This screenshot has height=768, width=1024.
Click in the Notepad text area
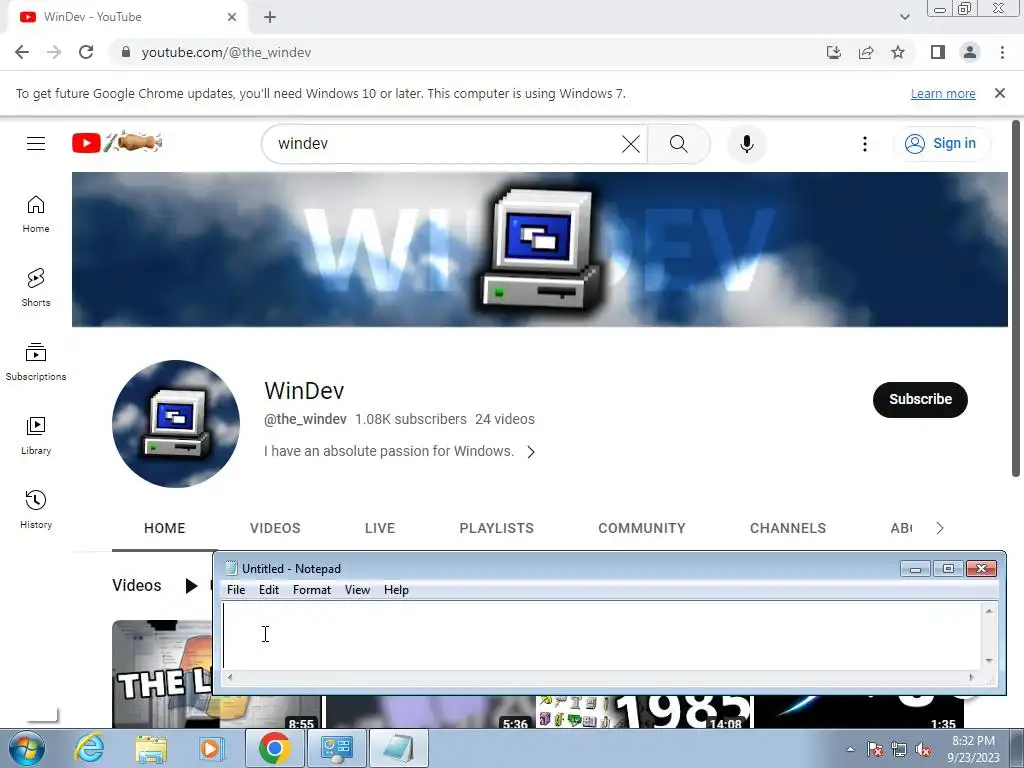601,635
